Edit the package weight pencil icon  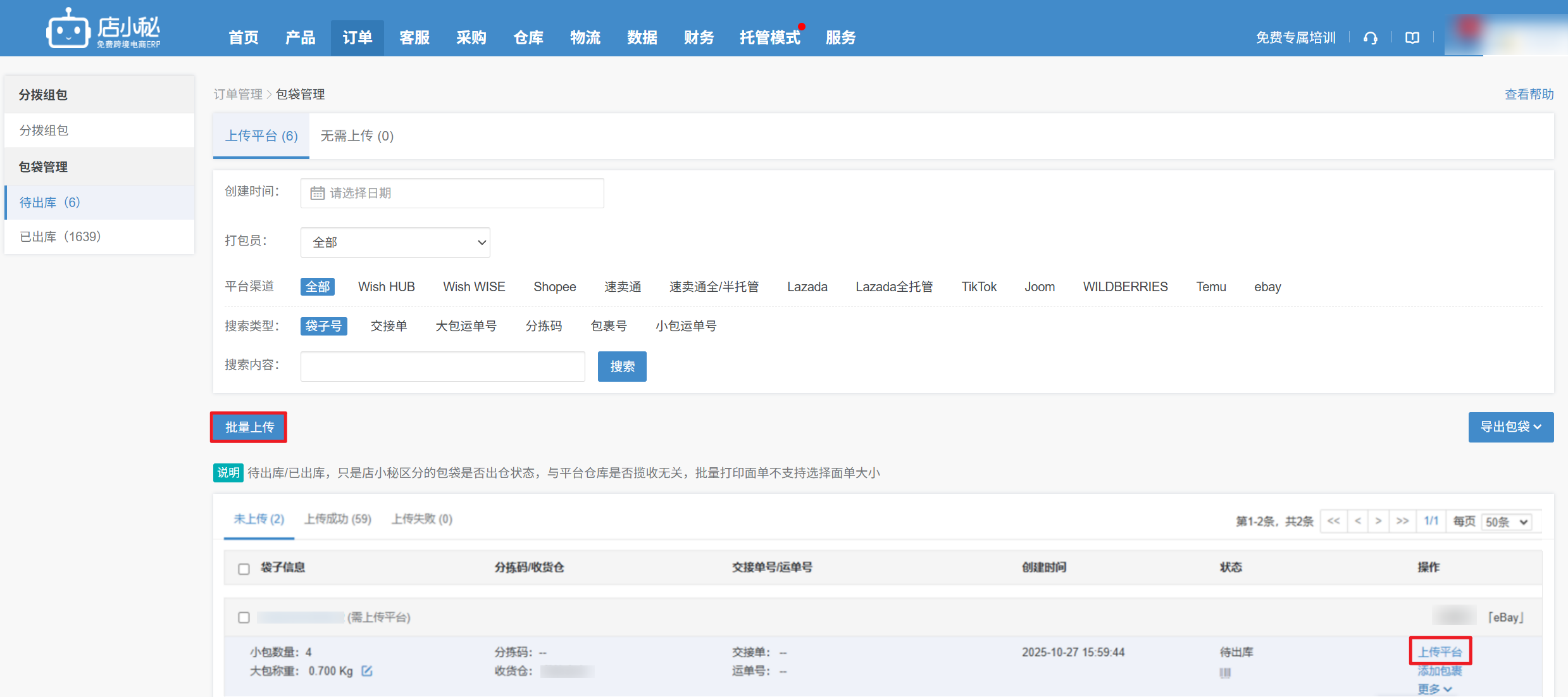coord(367,670)
